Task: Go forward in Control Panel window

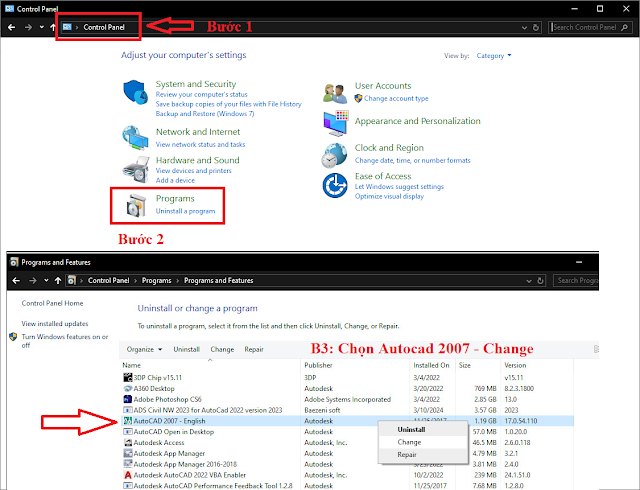Action: pos(28,27)
